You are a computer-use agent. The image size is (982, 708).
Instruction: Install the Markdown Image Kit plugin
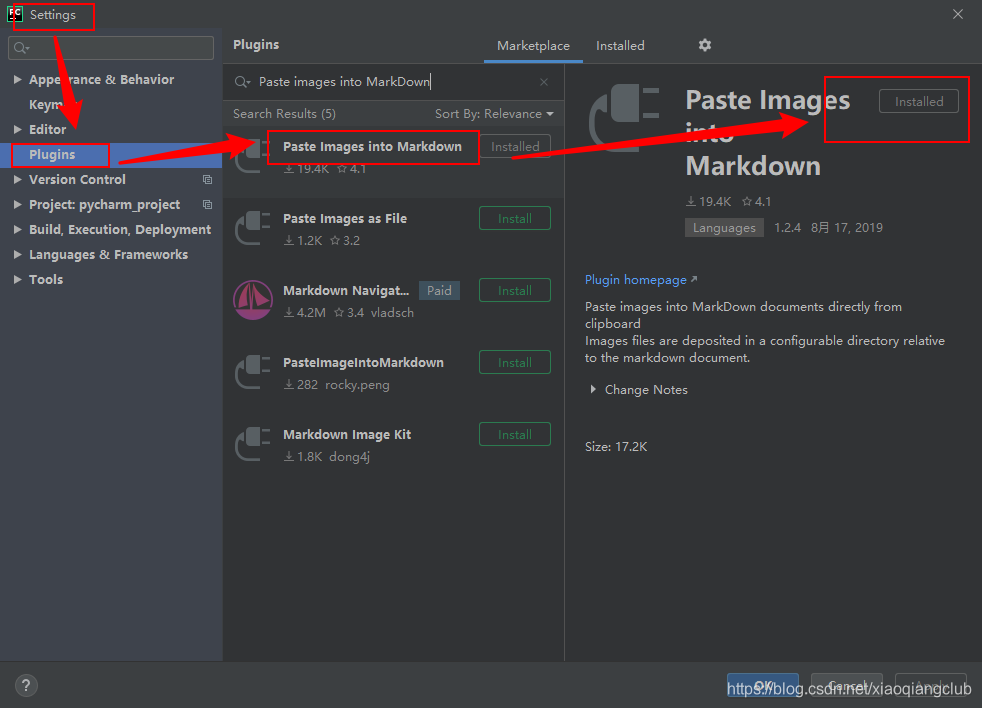(x=515, y=435)
